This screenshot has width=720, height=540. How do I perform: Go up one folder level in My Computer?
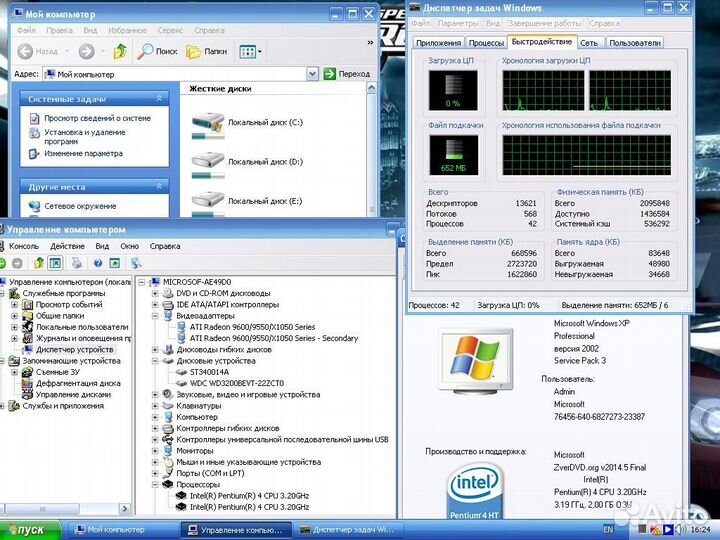point(120,51)
